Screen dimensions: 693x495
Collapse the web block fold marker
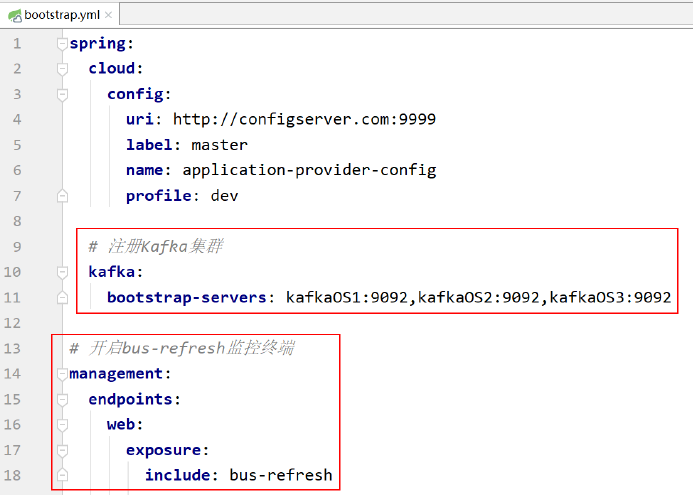62,424
